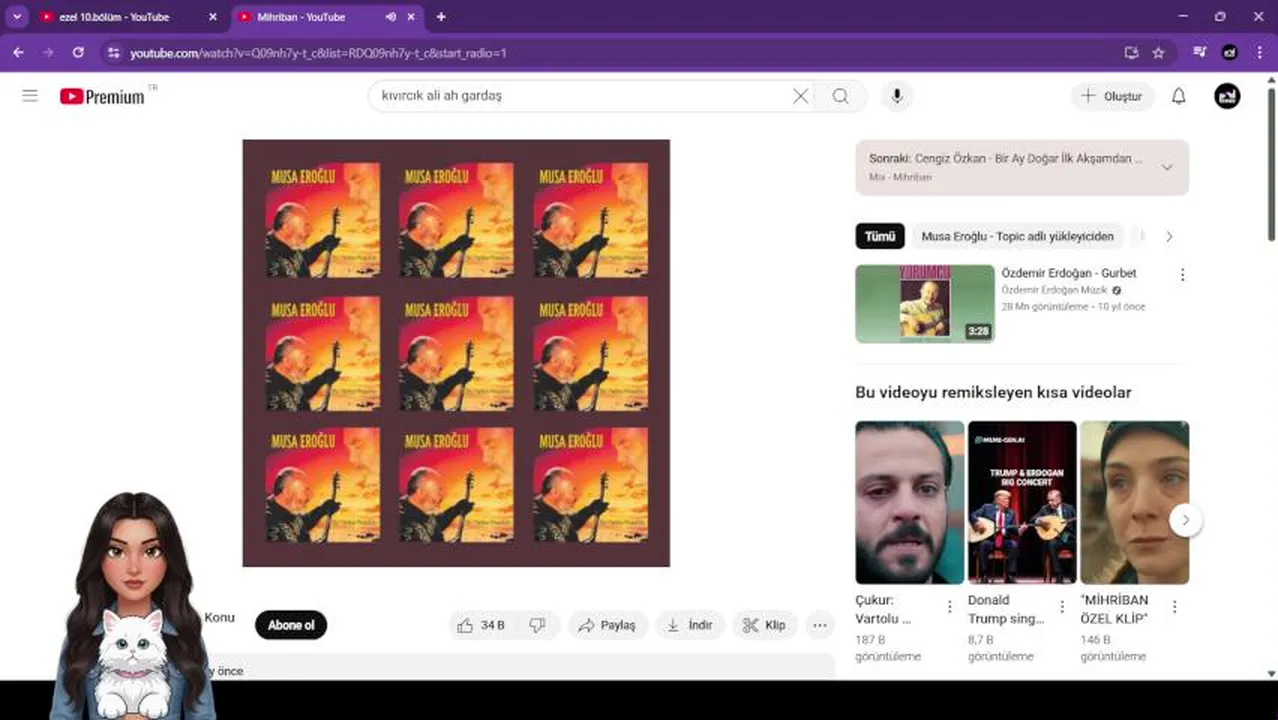Screen dimensions: 1278x720
Task: Select the Tümü filter chip
Action: point(880,237)
